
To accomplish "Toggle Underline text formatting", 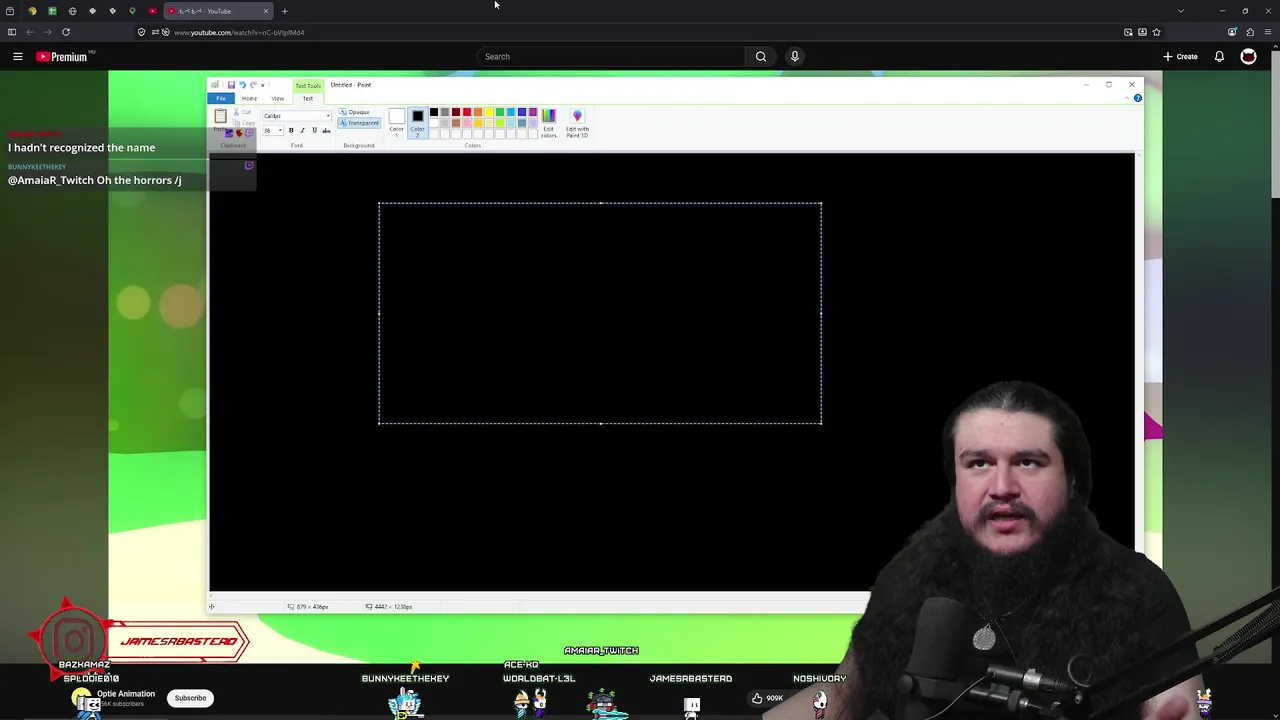I will pyautogui.click(x=314, y=130).
